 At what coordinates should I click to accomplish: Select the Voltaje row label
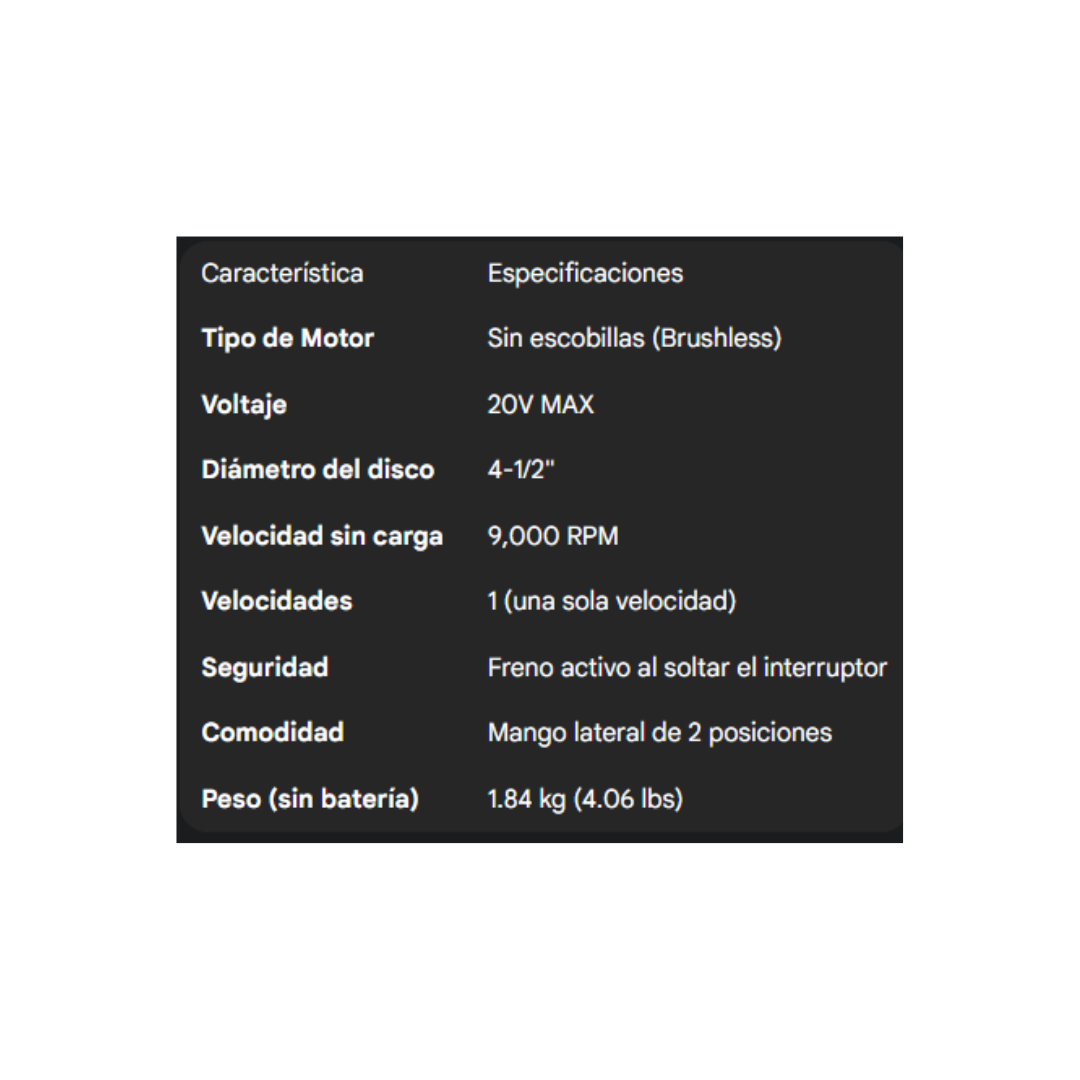coord(244,404)
